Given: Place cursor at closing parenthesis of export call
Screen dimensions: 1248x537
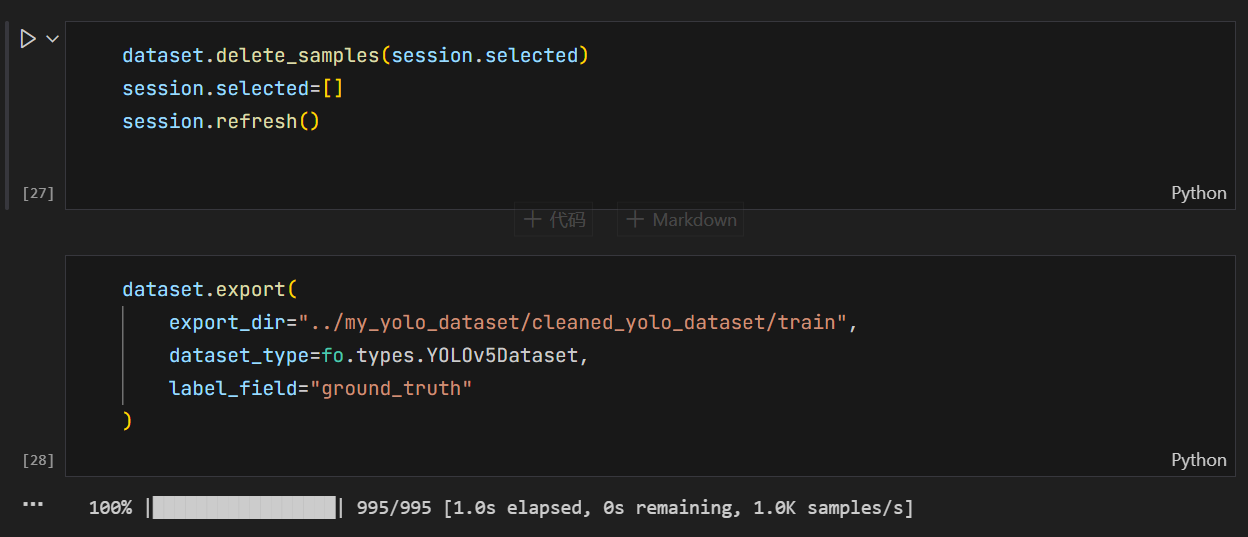Looking at the screenshot, I should coord(127,421).
